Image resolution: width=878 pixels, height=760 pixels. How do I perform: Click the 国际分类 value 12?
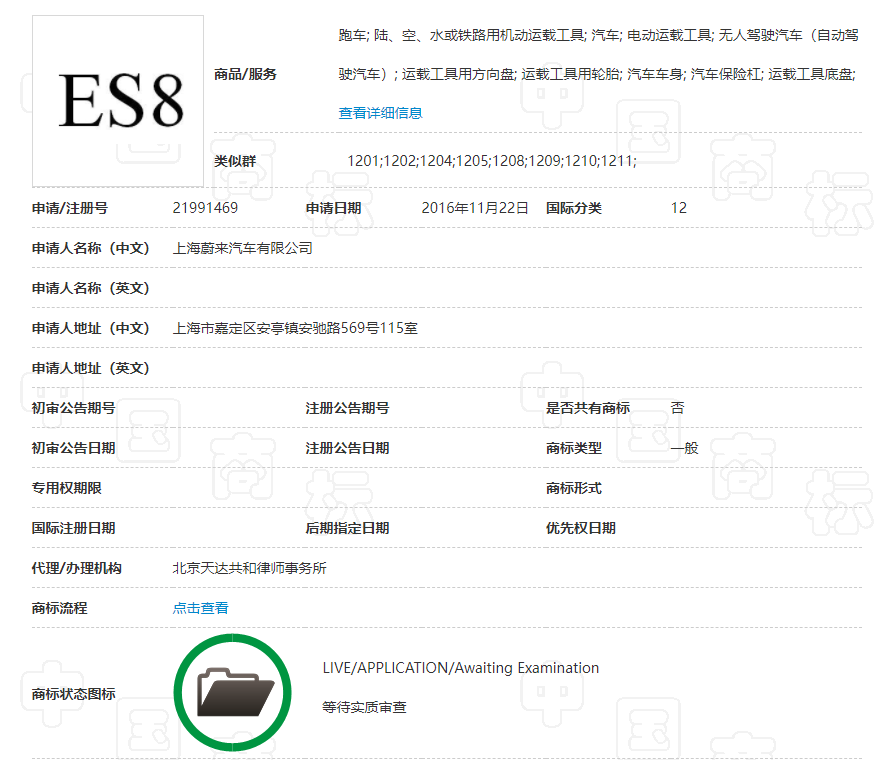tap(678, 208)
